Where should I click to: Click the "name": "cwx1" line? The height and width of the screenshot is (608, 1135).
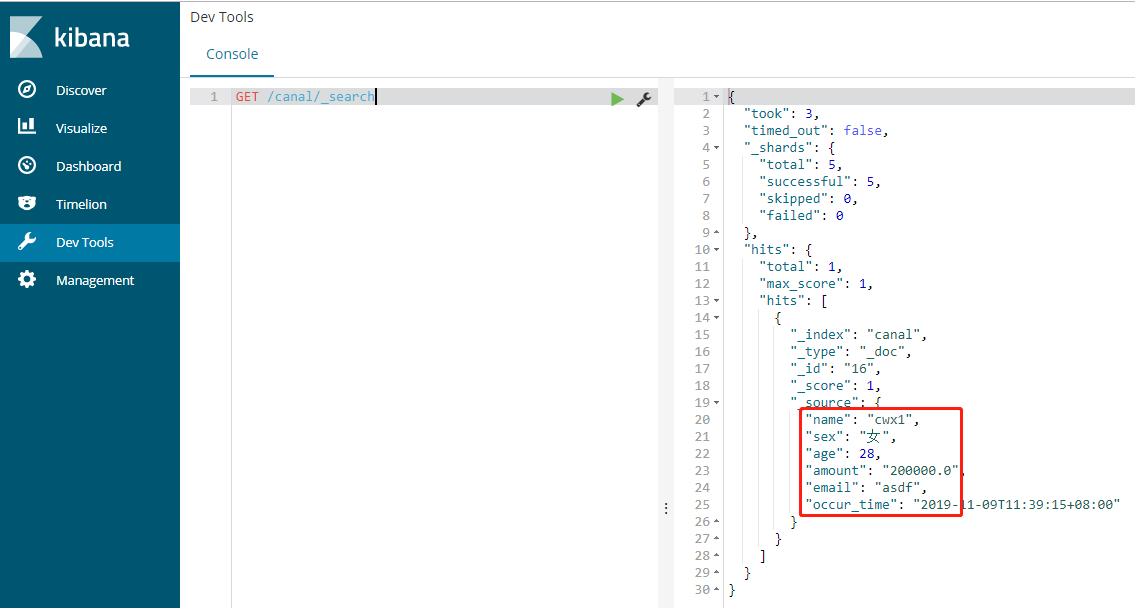862,420
